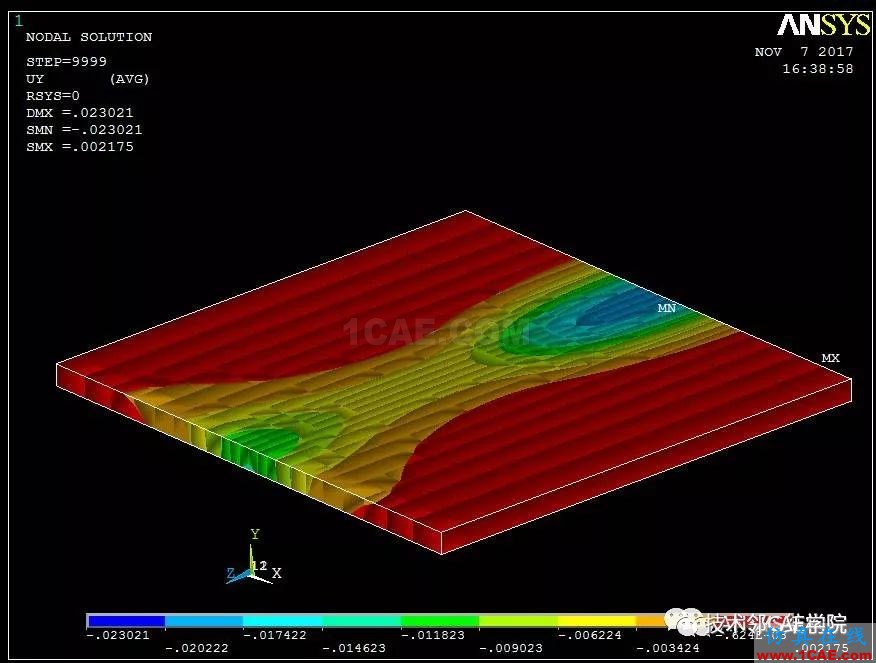Select the yellow legend color band
The width and height of the screenshot is (876, 663).
click(597, 621)
